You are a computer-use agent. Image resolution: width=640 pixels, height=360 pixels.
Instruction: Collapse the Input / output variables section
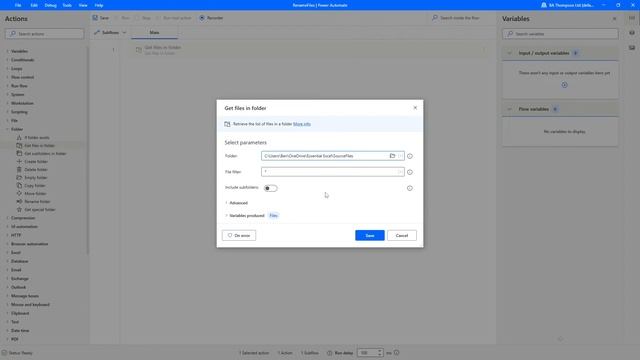tap(509, 53)
